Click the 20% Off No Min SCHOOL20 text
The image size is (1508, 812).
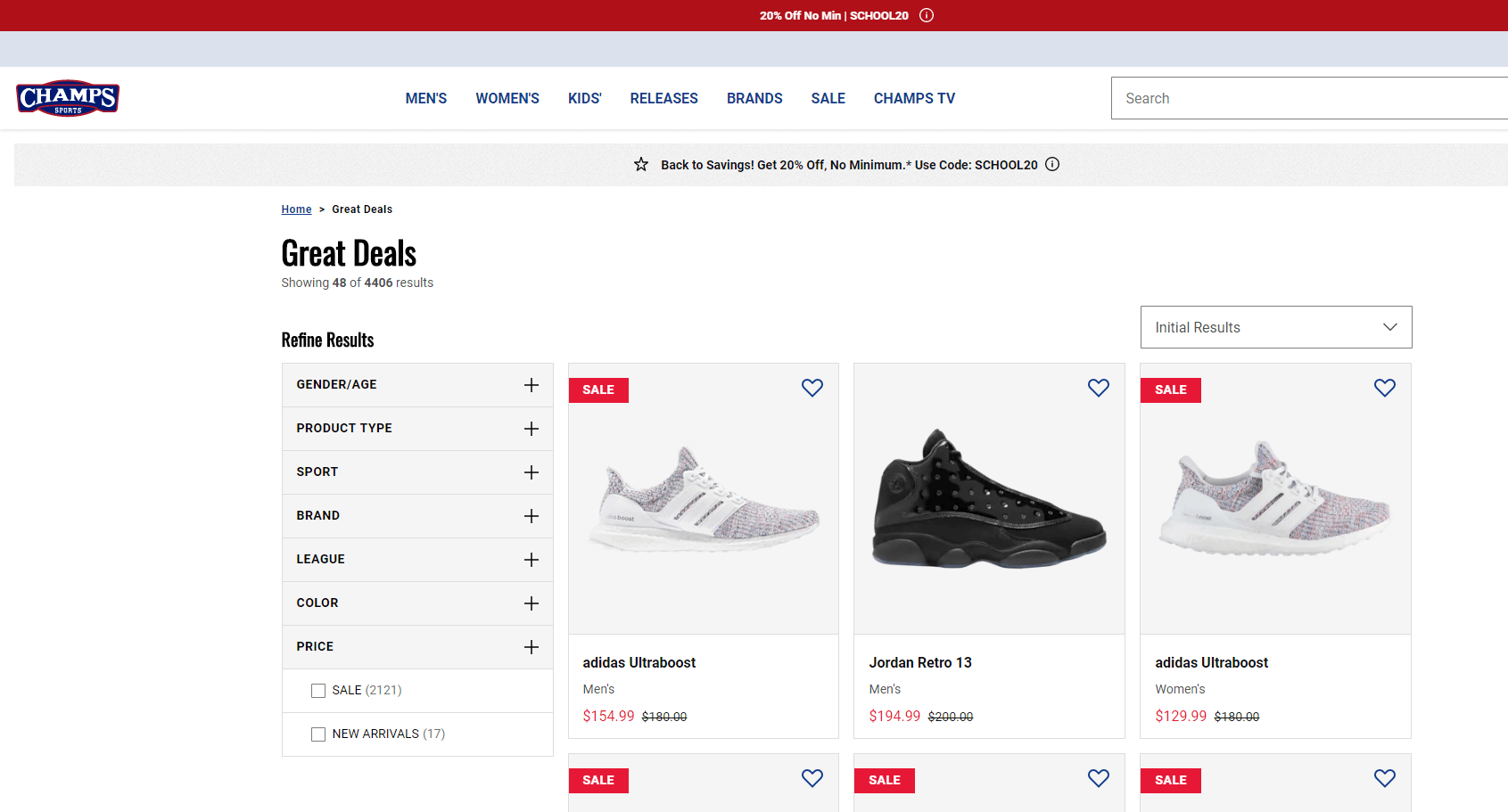click(x=834, y=15)
